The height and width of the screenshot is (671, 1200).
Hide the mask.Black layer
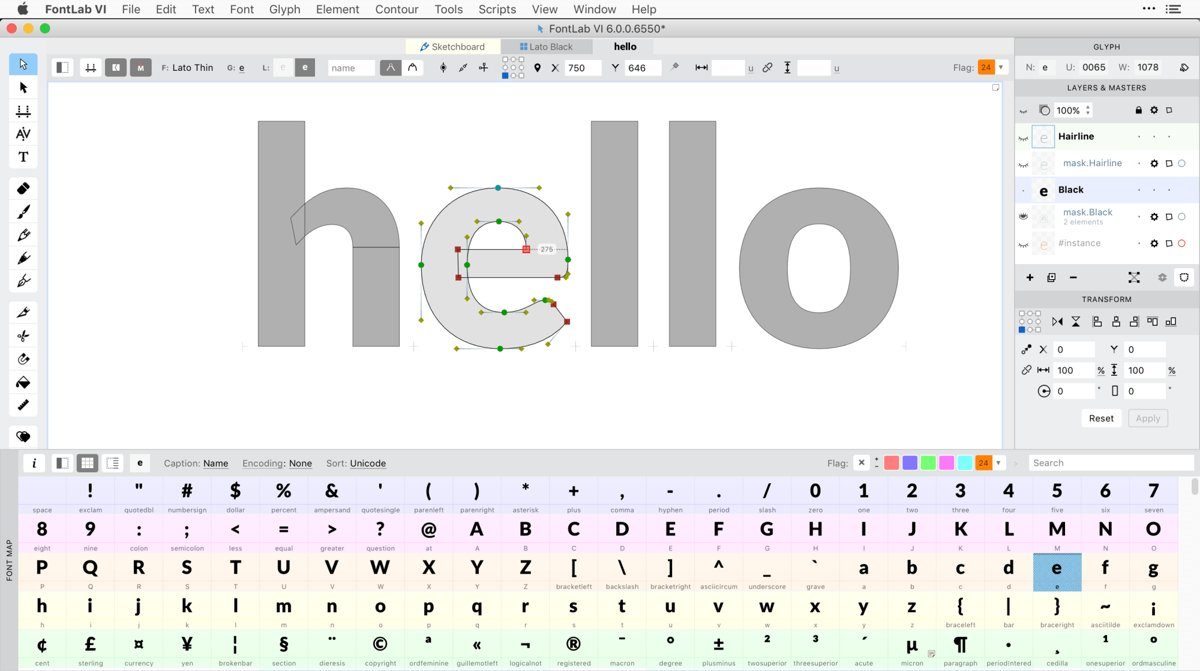[x=1023, y=216]
